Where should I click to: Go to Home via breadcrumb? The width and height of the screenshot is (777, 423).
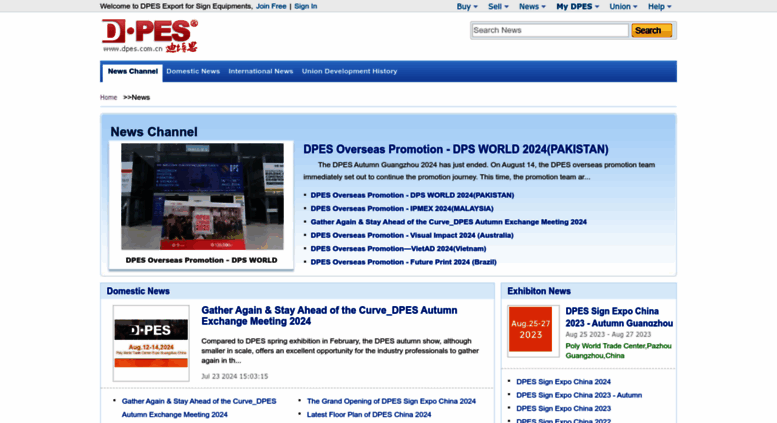pyautogui.click(x=109, y=98)
